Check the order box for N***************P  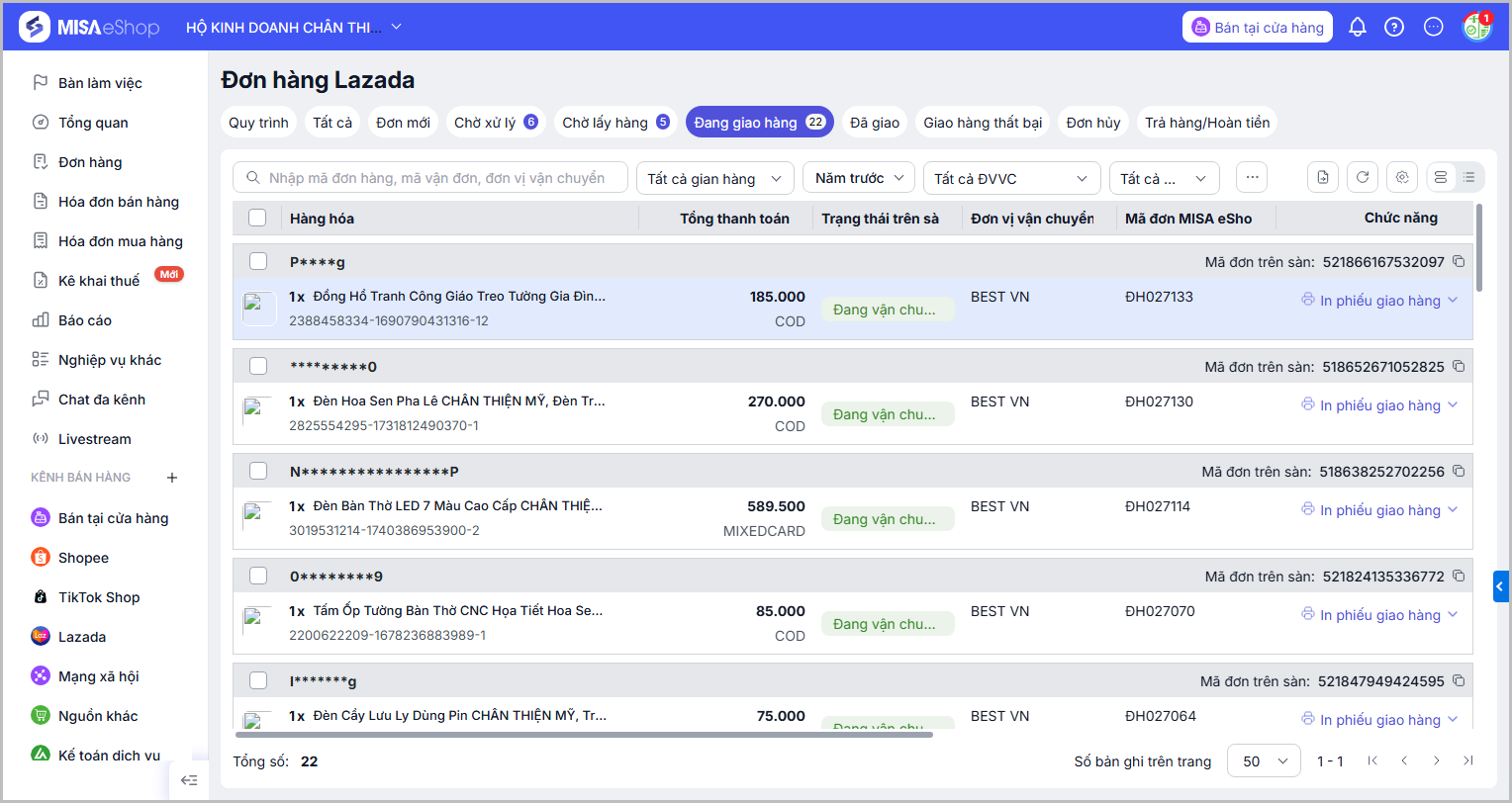tap(258, 472)
